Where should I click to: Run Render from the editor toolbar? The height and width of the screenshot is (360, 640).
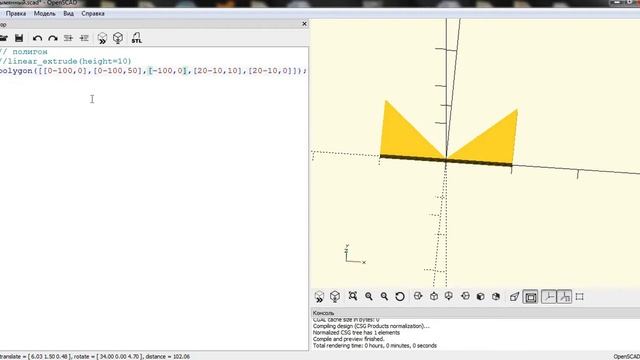point(118,38)
